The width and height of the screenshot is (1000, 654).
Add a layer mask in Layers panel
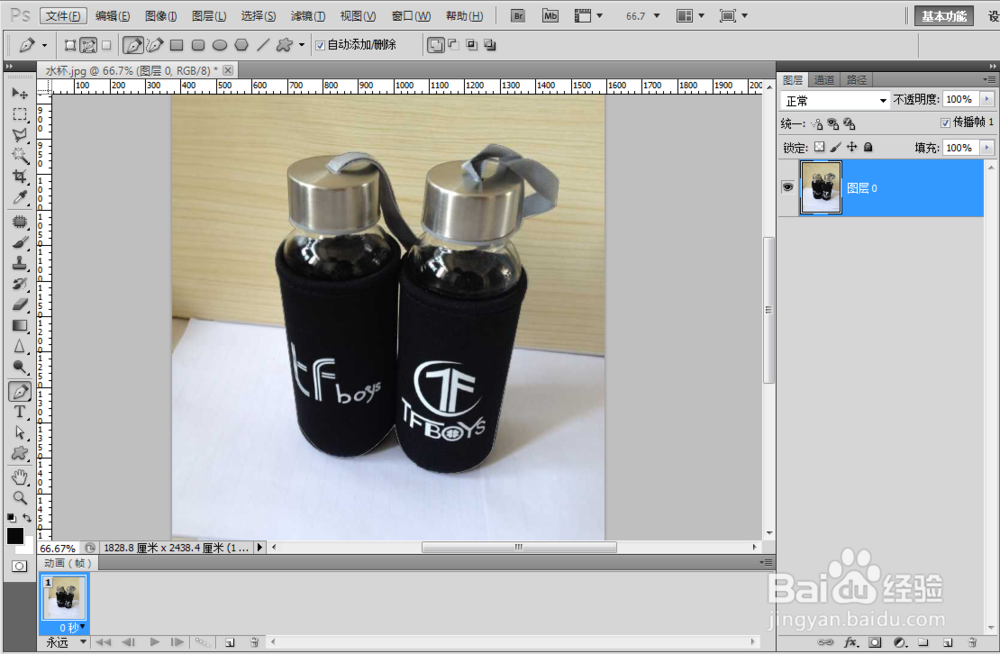pos(875,643)
